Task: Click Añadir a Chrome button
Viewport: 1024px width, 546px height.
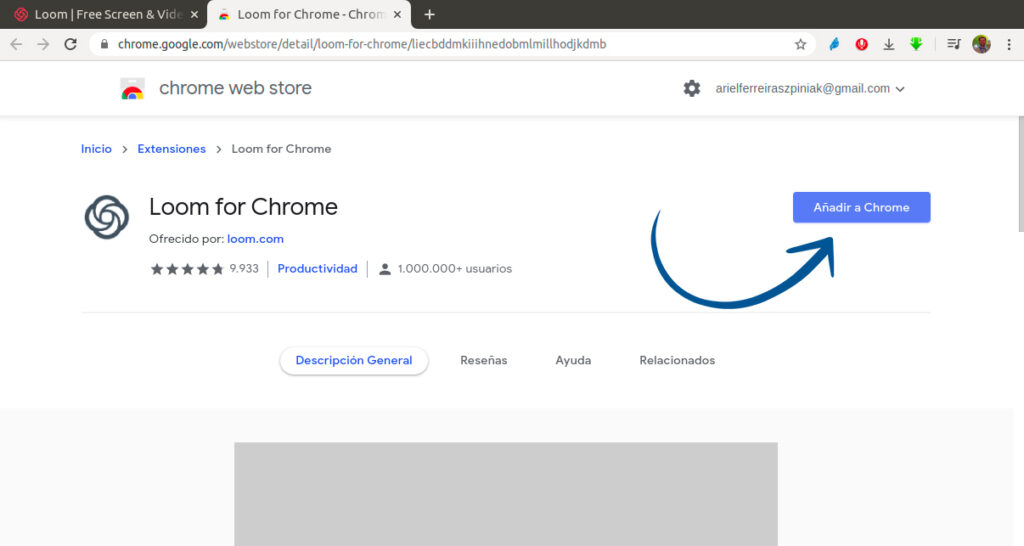Action: click(861, 207)
